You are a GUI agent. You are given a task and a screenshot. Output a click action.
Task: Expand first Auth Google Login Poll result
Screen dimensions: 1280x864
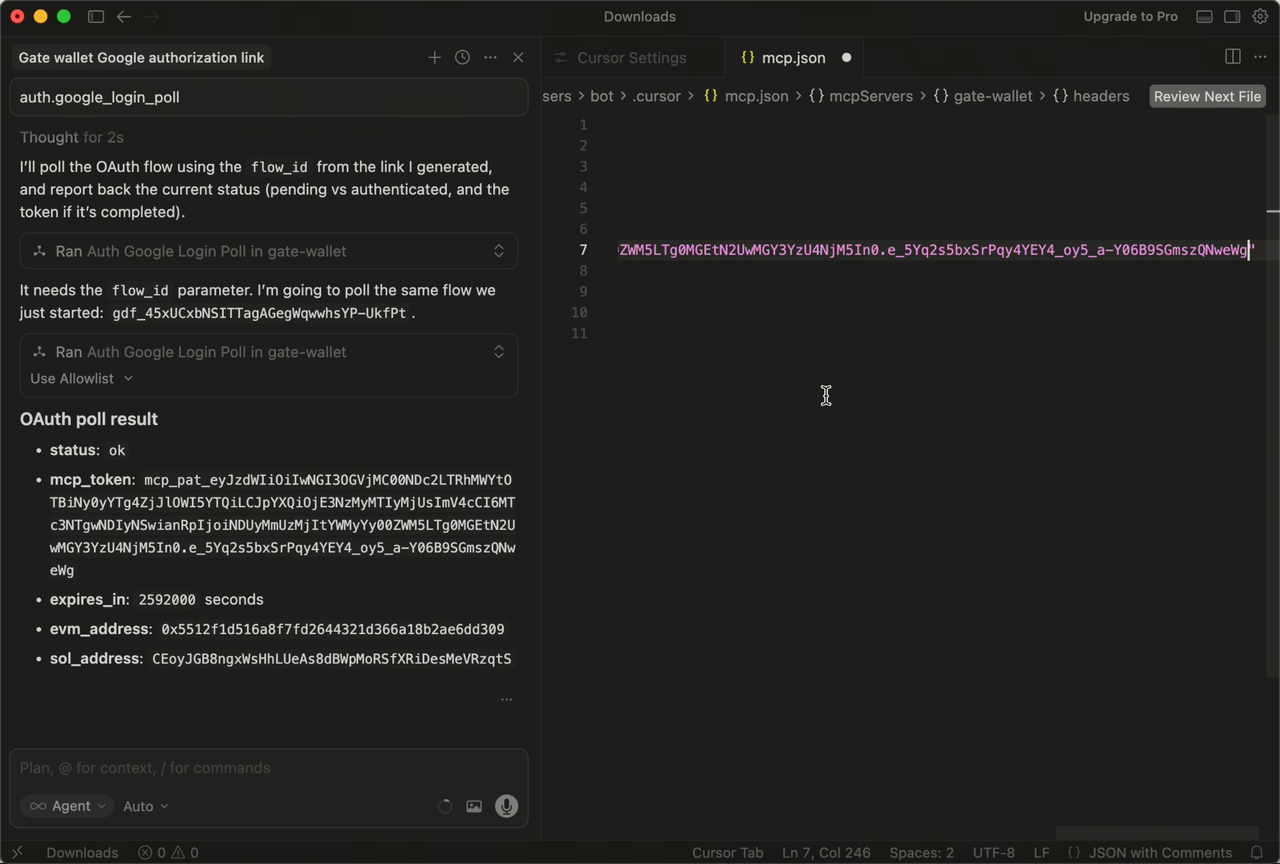click(x=499, y=251)
